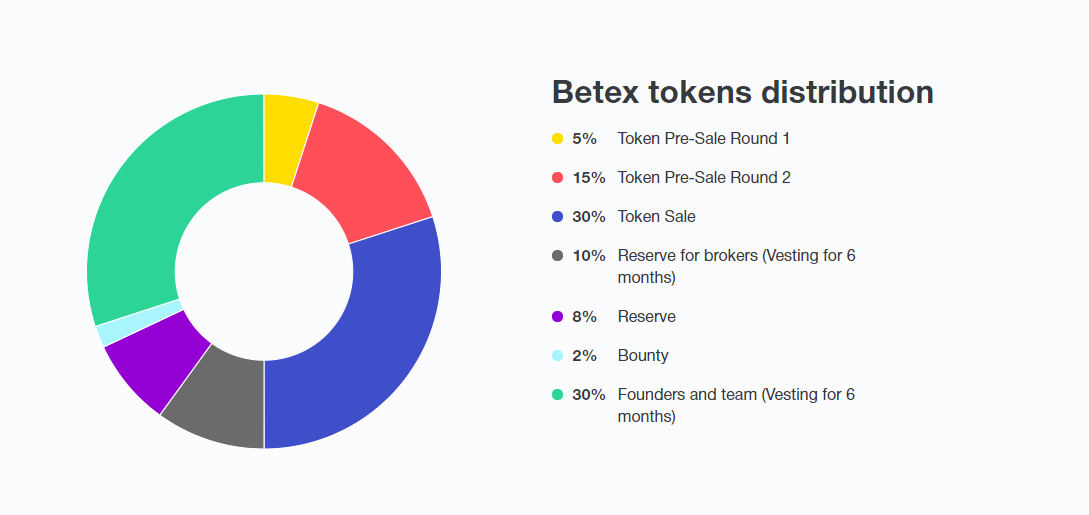This screenshot has height=515, width=1089.
Task: Click the light blue Bounty legend dot
Action: (558, 356)
